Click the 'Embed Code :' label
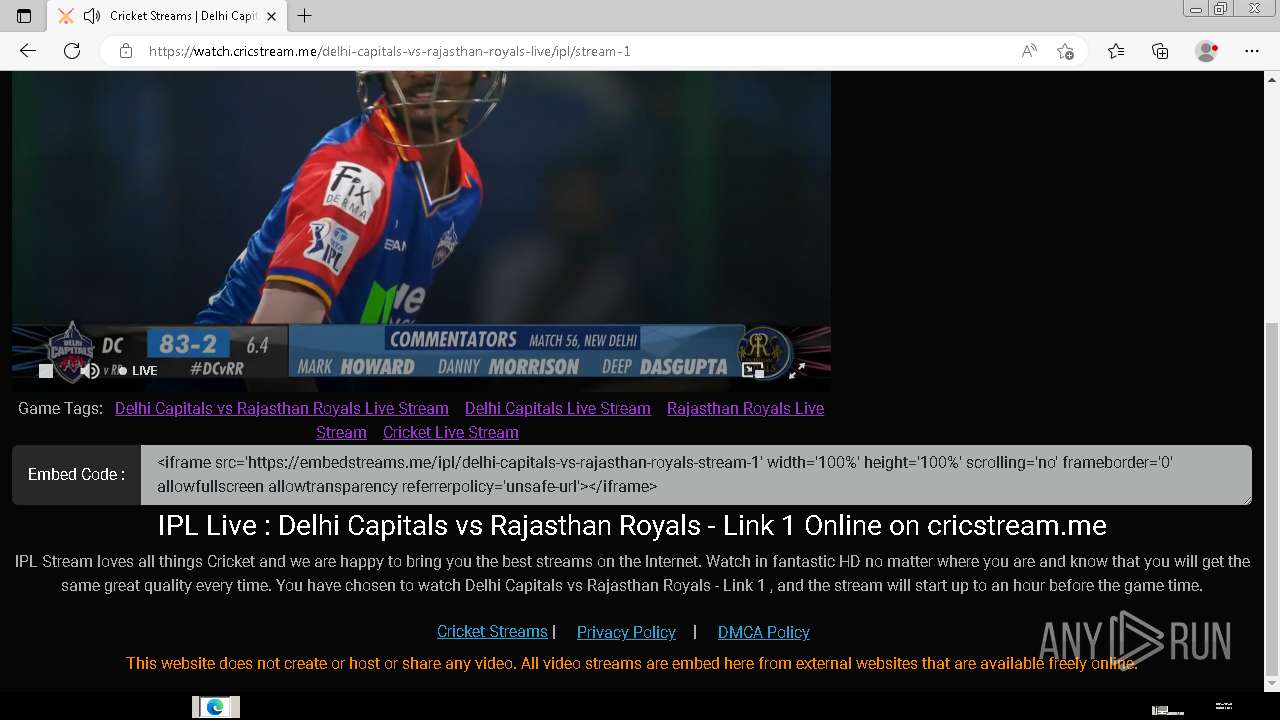The width and height of the screenshot is (1280, 720). coord(77,475)
